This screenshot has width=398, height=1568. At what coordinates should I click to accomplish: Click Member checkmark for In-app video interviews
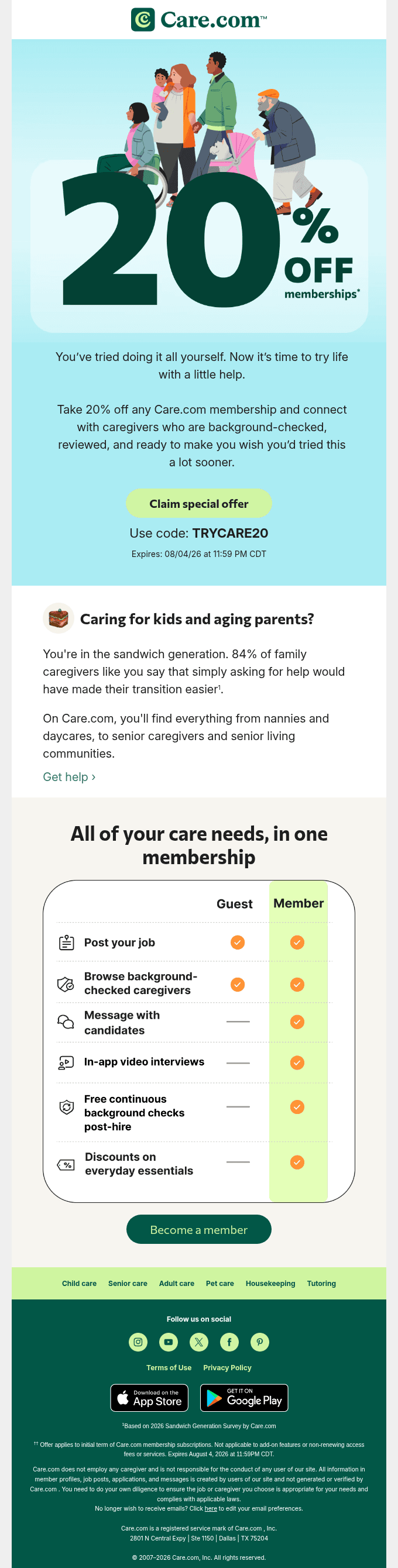pos(297,1062)
